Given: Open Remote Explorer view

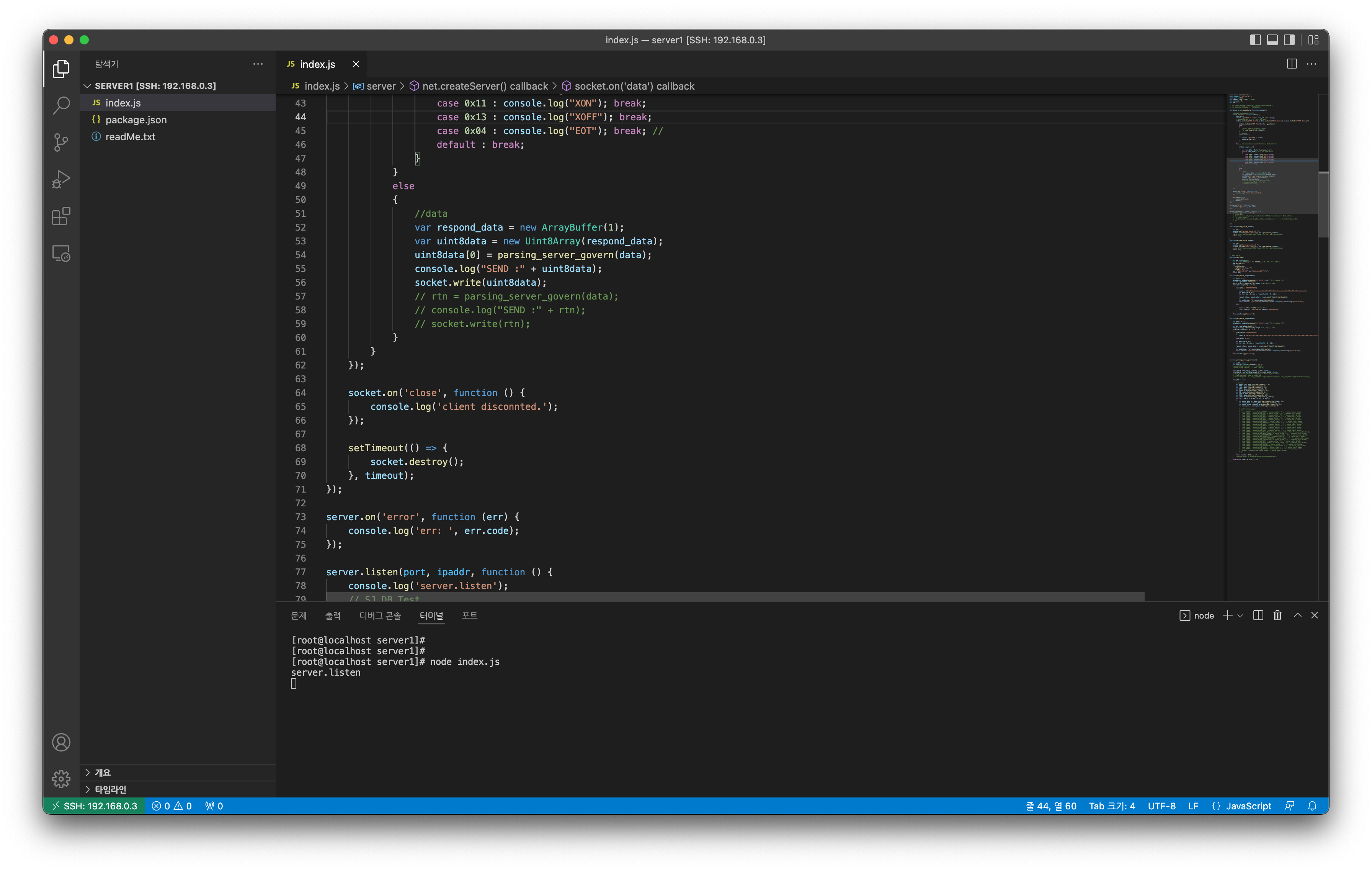Looking at the screenshot, I should [61, 253].
